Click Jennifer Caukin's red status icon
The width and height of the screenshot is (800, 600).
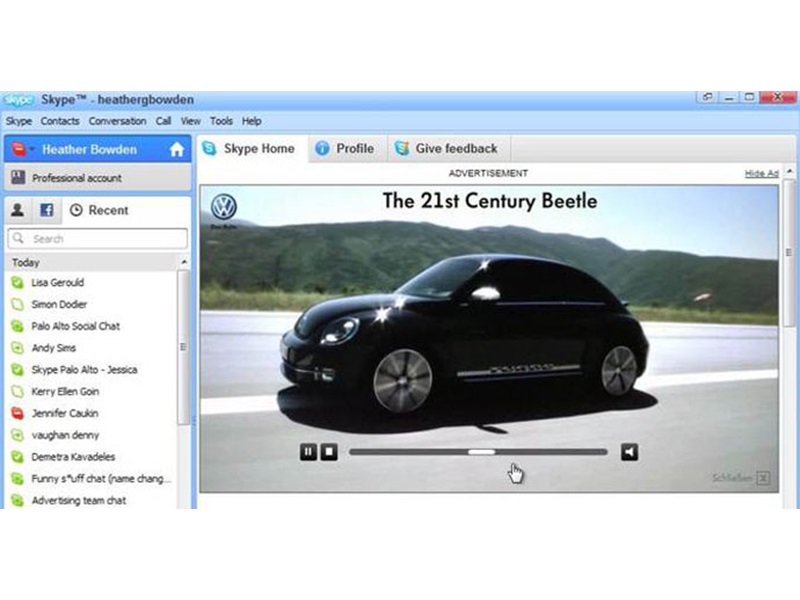[17, 413]
